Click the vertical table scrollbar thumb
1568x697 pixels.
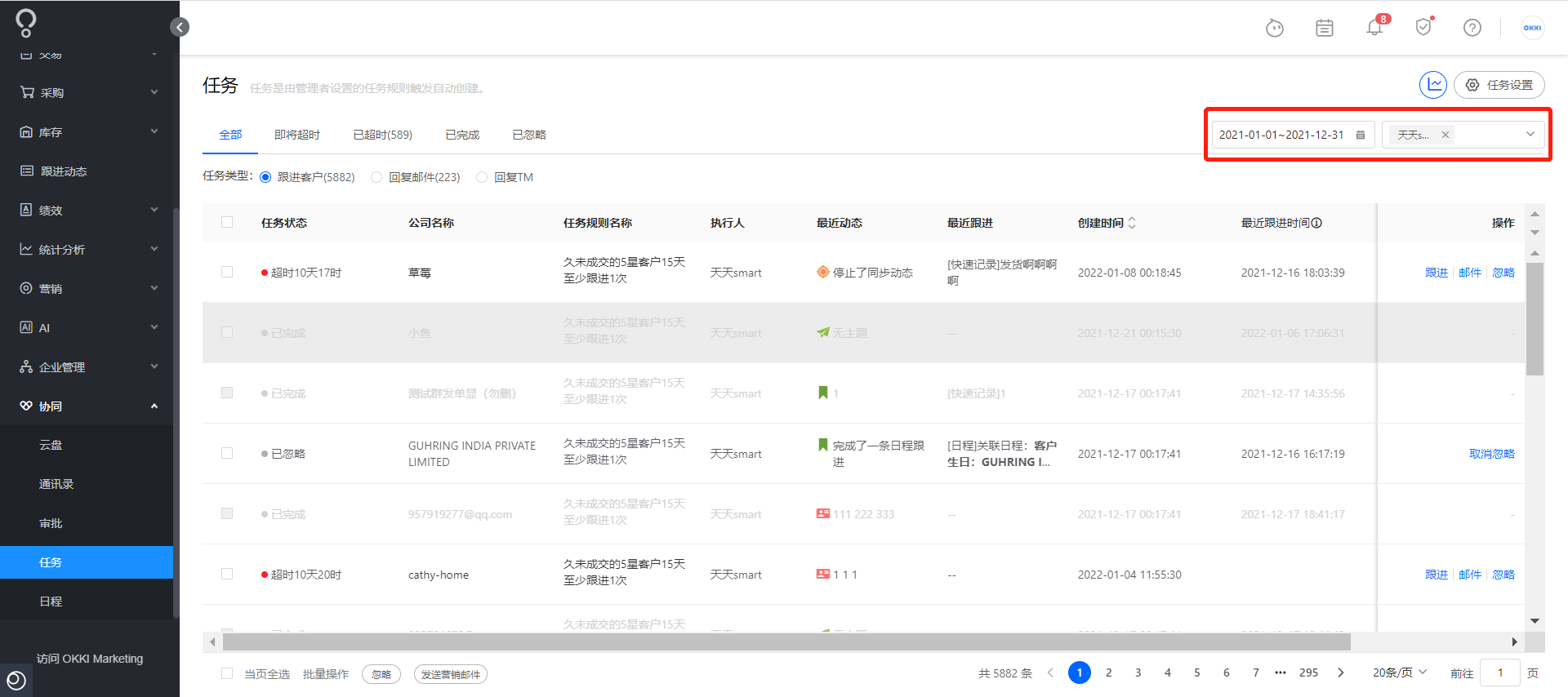point(1535,318)
